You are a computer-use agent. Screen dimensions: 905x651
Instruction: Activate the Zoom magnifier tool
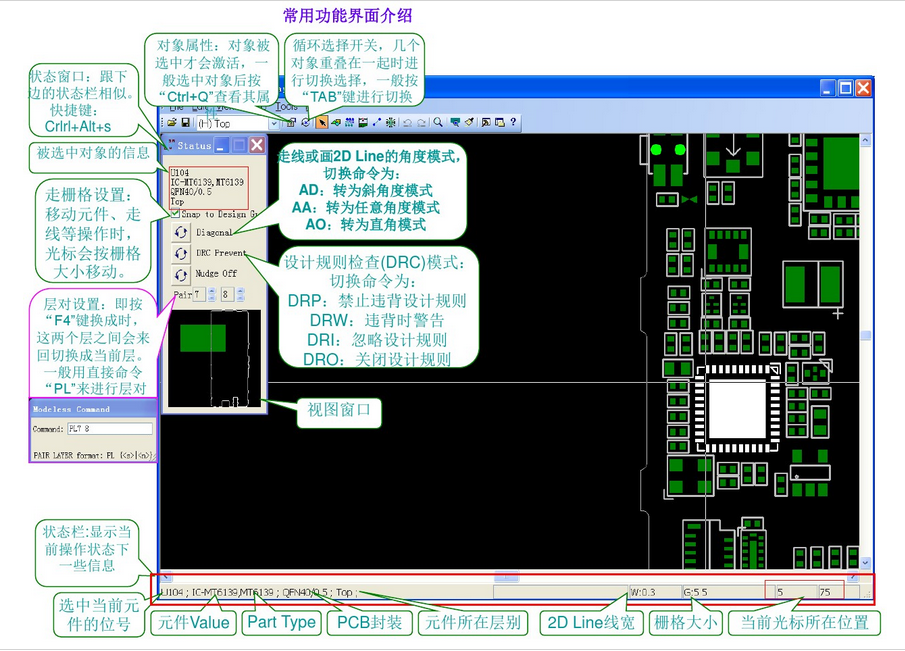pos(437,123)
